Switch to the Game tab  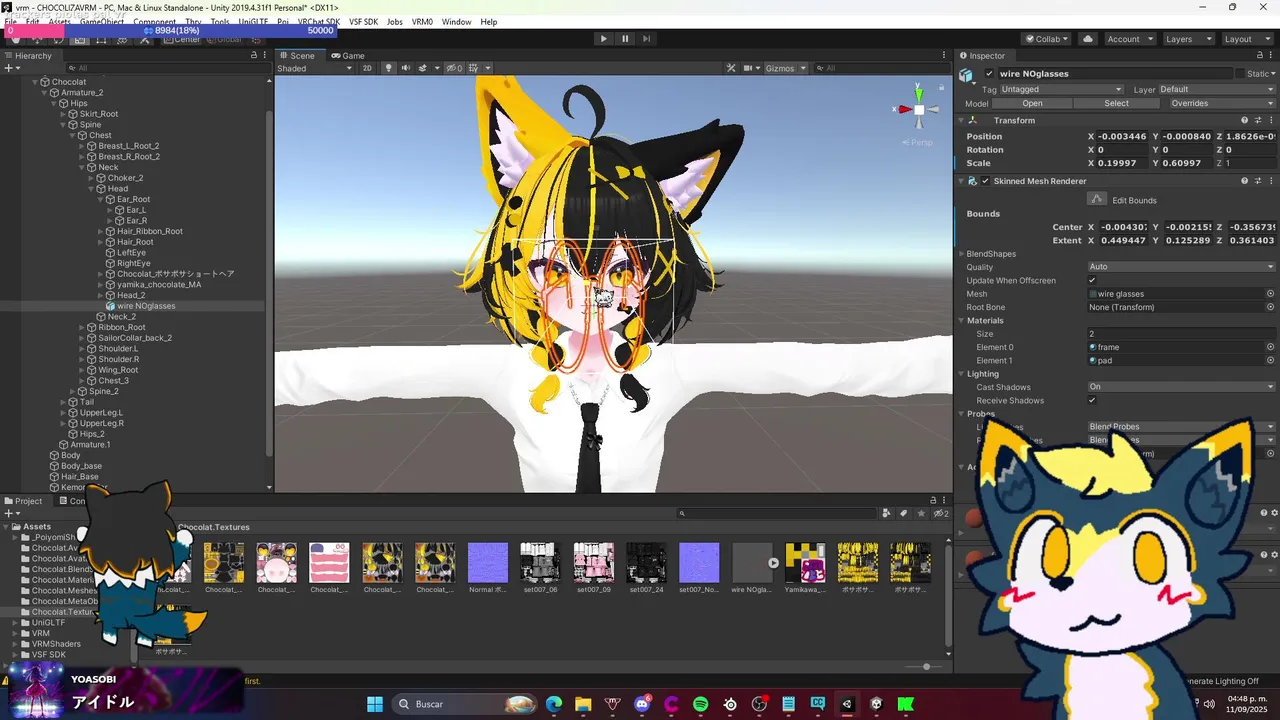(x=348, y=56)
